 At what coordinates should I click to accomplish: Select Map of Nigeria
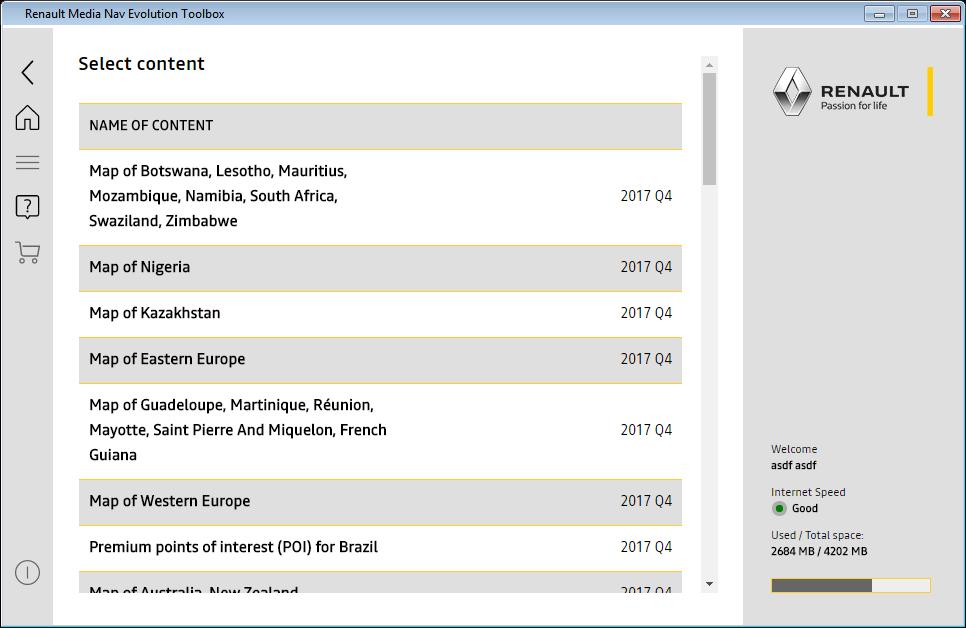tap(380, 268)
